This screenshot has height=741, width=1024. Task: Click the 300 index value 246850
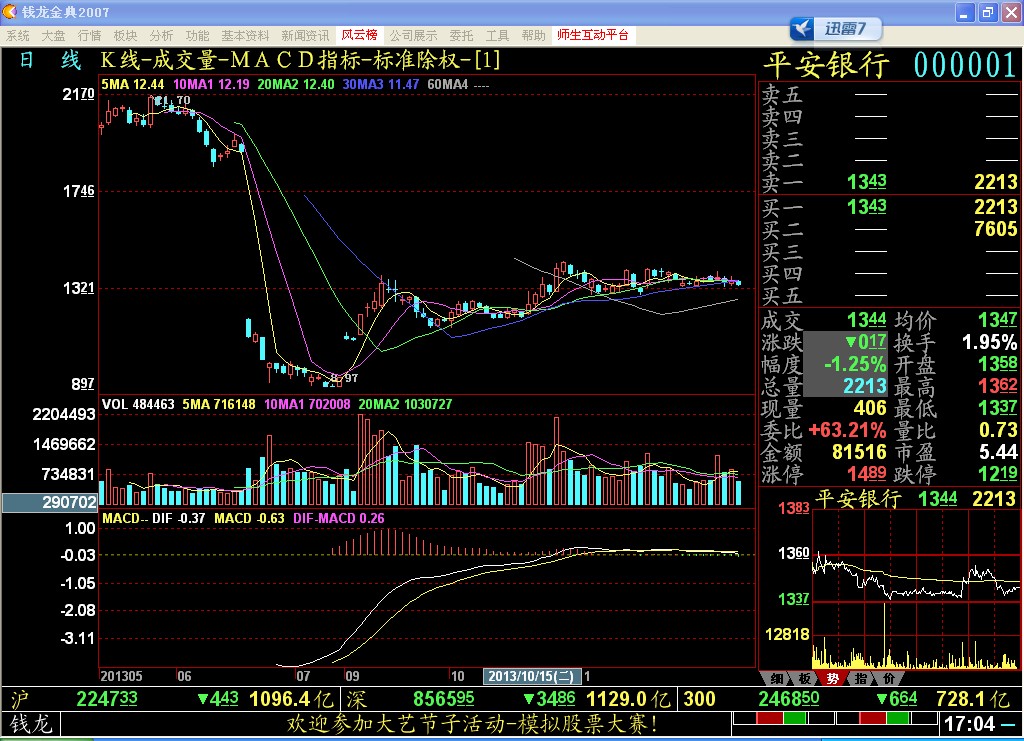(x=788, y=699)
